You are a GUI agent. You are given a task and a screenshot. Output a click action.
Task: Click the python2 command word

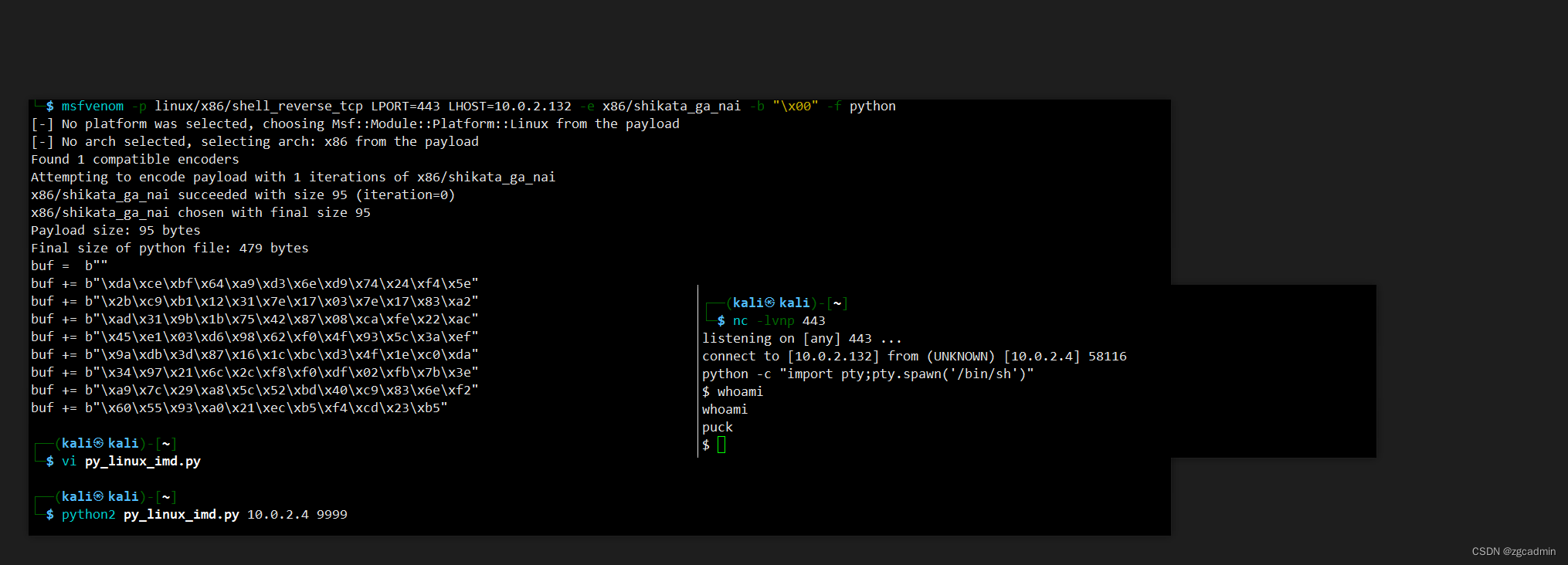89,515
